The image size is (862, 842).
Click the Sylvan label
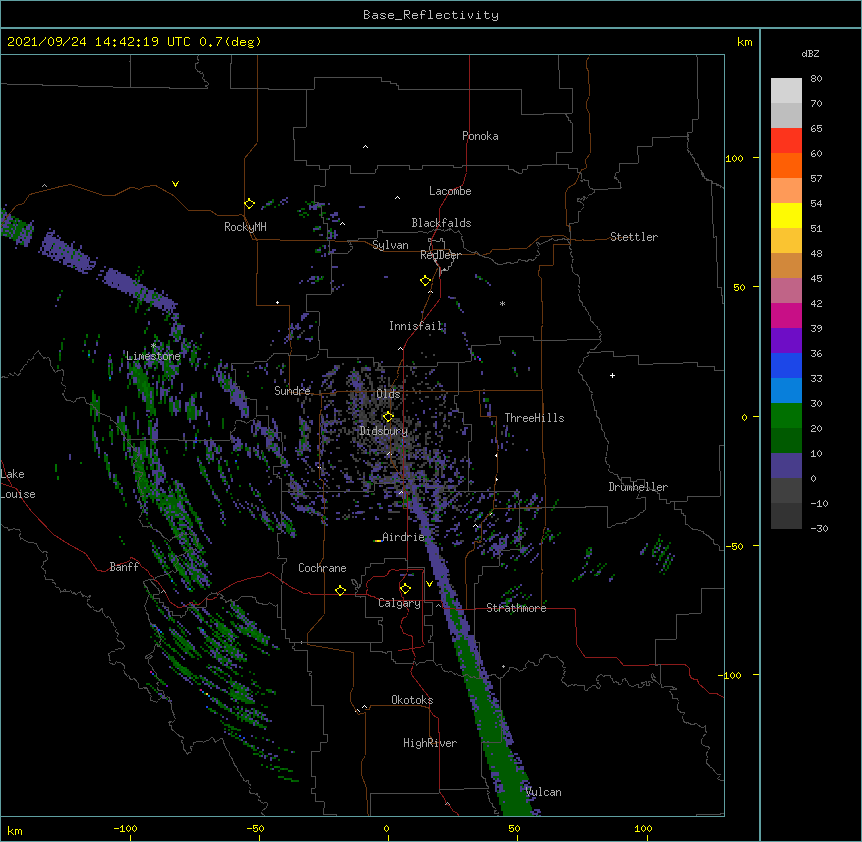point(390,245)
